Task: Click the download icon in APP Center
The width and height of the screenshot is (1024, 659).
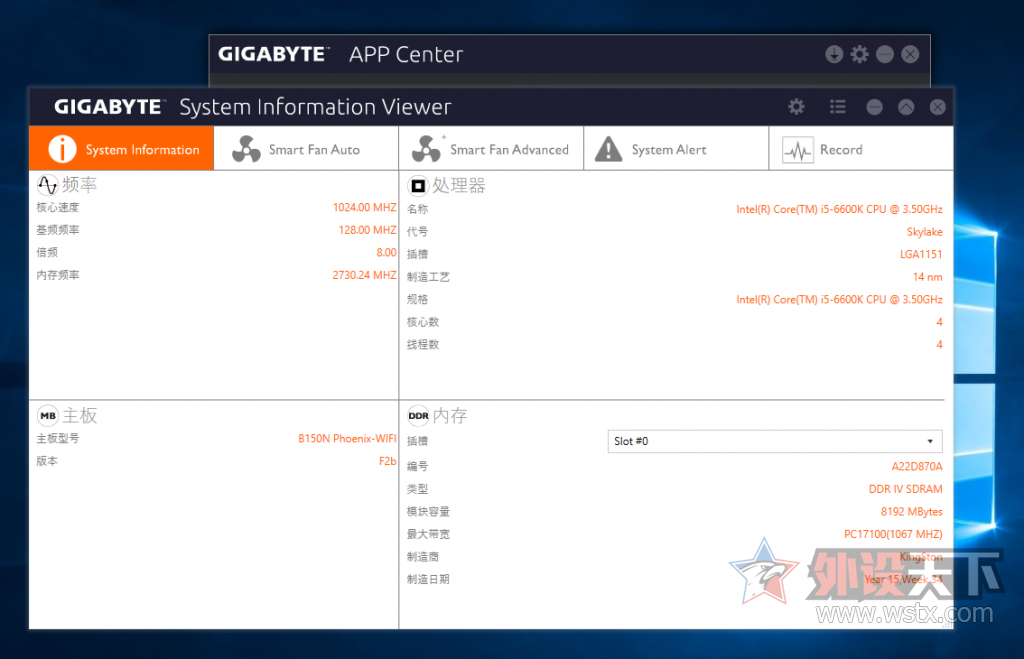Action: 834,54
